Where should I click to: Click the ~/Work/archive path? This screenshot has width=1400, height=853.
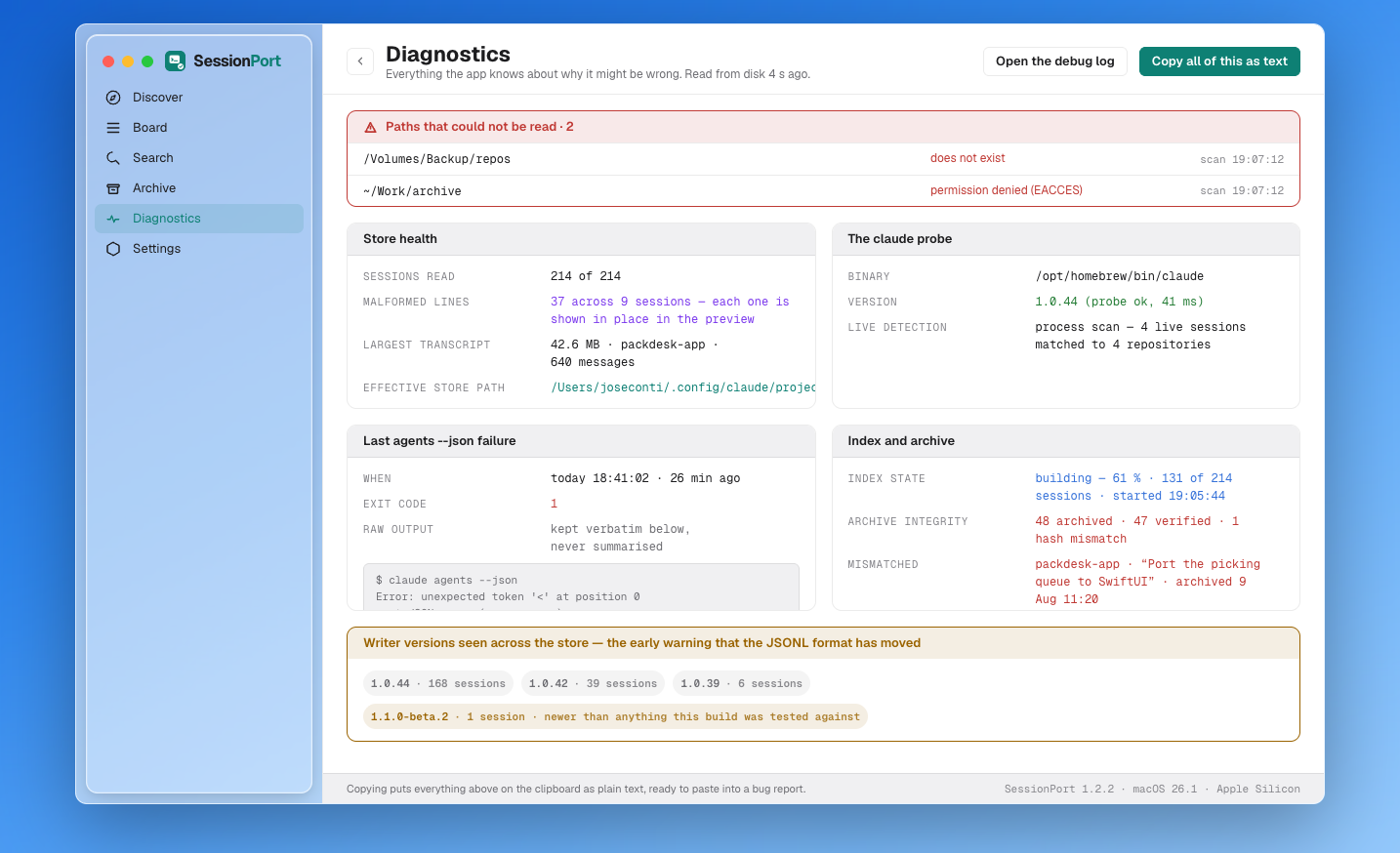coord(412,191)
